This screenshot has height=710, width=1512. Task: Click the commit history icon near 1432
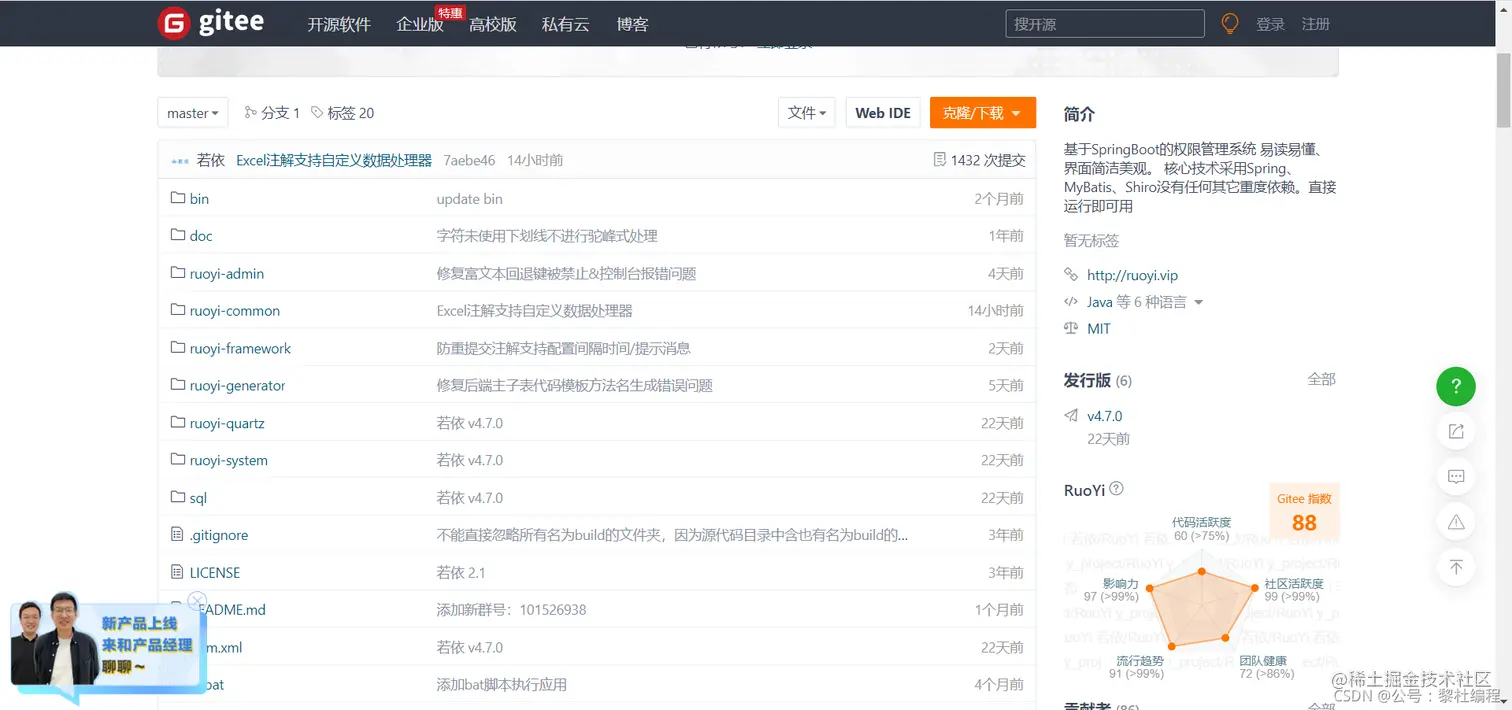tap(939, 160)
